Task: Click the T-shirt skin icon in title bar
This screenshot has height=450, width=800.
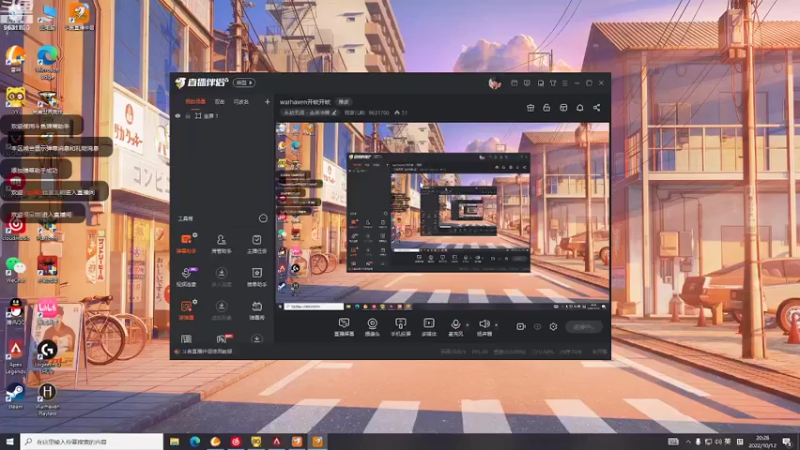Action: point(553,83)
